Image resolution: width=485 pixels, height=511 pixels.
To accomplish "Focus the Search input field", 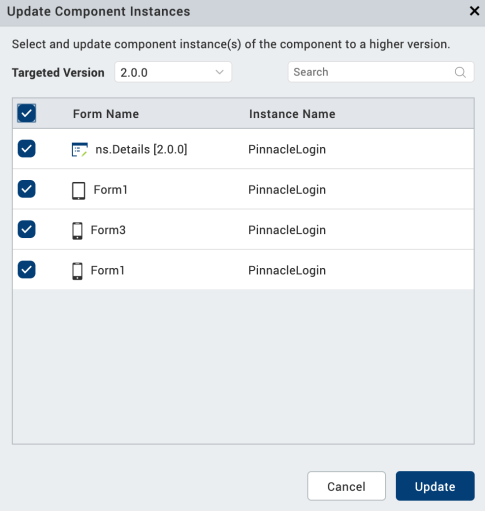I will pyautogui.click(x=381, y=72).
